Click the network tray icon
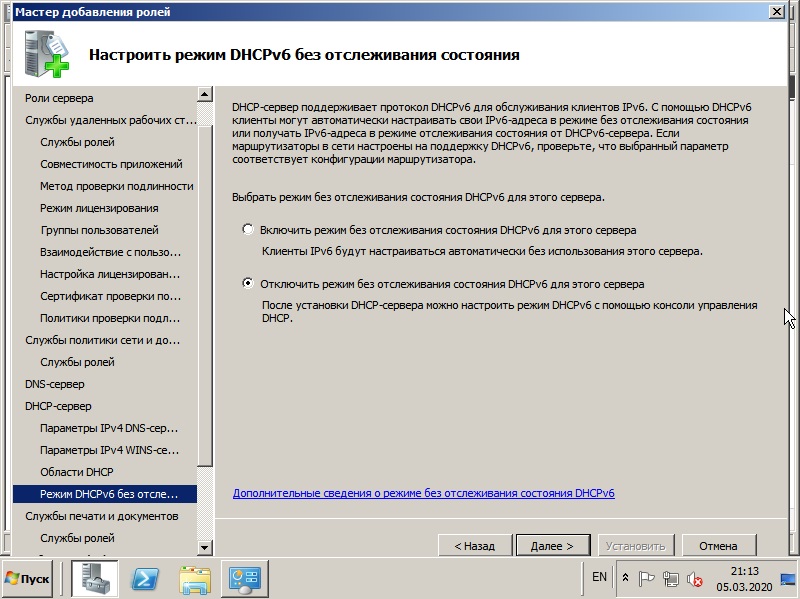Screen dimensions: 800x599 coord(670,579)
